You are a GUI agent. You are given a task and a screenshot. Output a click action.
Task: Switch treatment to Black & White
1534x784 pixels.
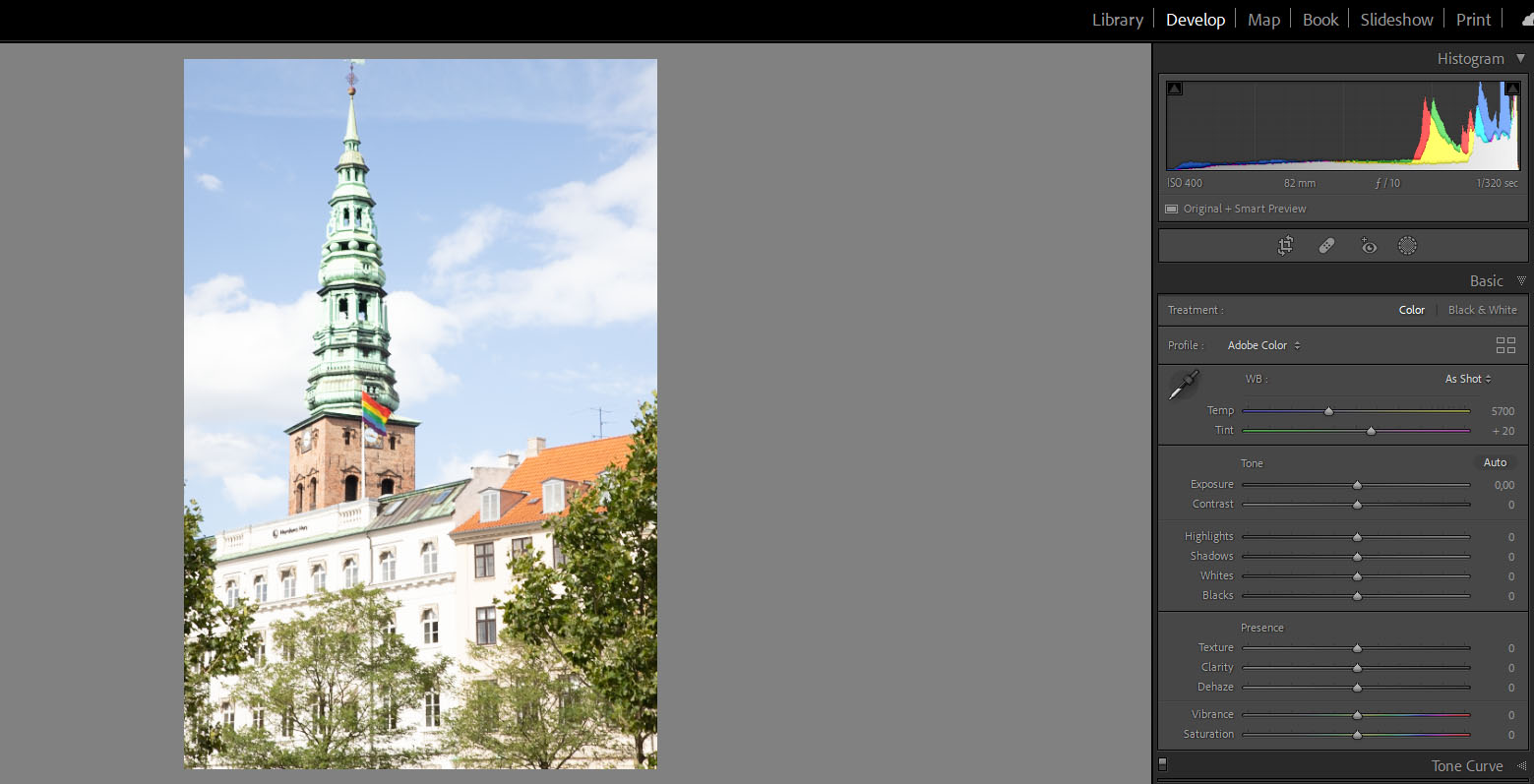tap(1482, 310)
